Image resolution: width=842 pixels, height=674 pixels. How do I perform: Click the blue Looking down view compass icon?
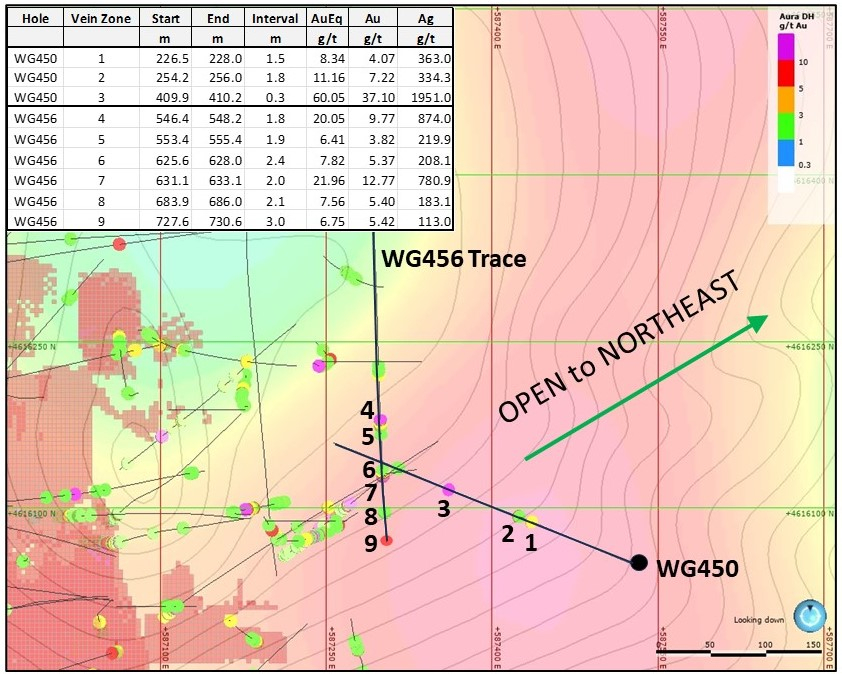(x=810, y=617)
